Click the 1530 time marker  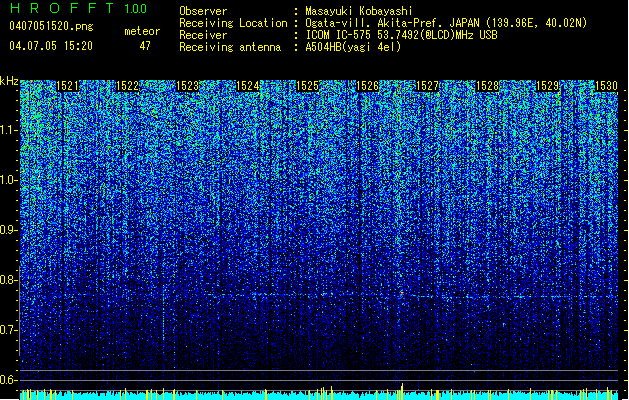(606, 86)
